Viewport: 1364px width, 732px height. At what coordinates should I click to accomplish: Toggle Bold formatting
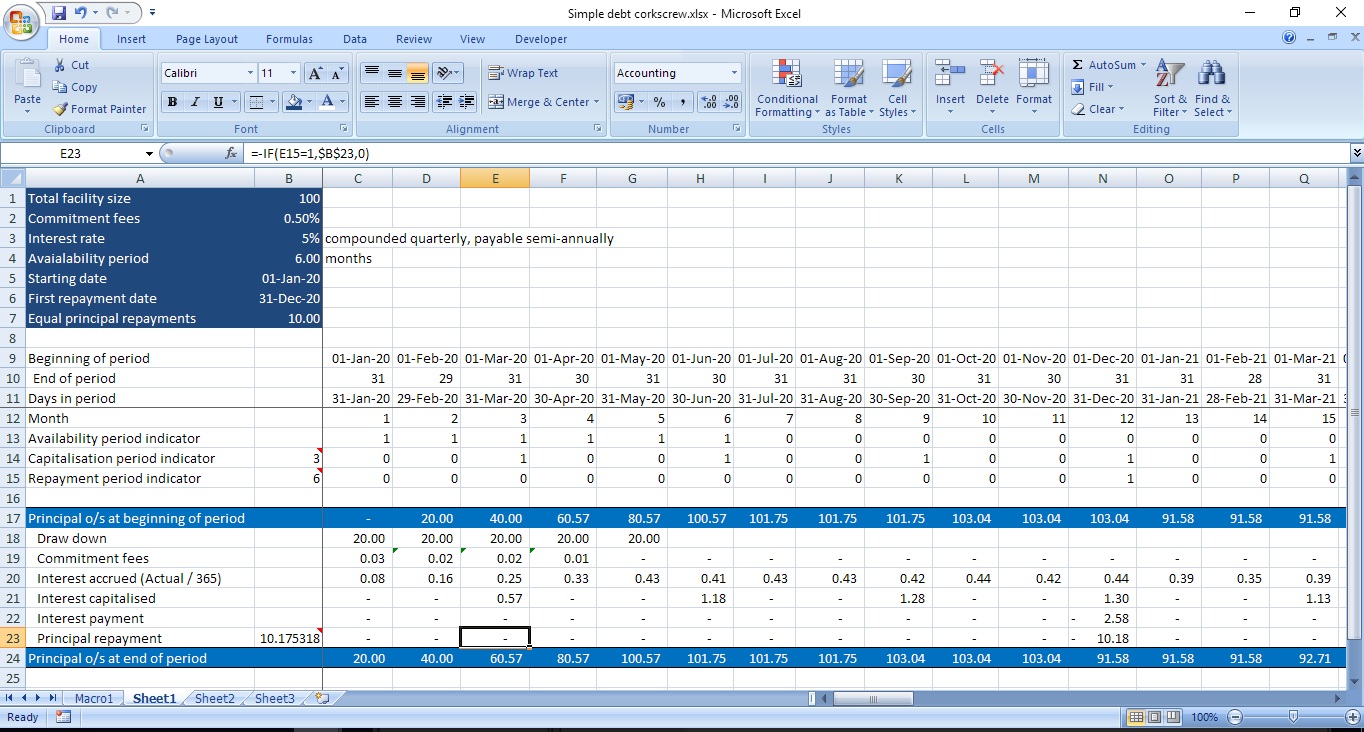coord(172,102)
